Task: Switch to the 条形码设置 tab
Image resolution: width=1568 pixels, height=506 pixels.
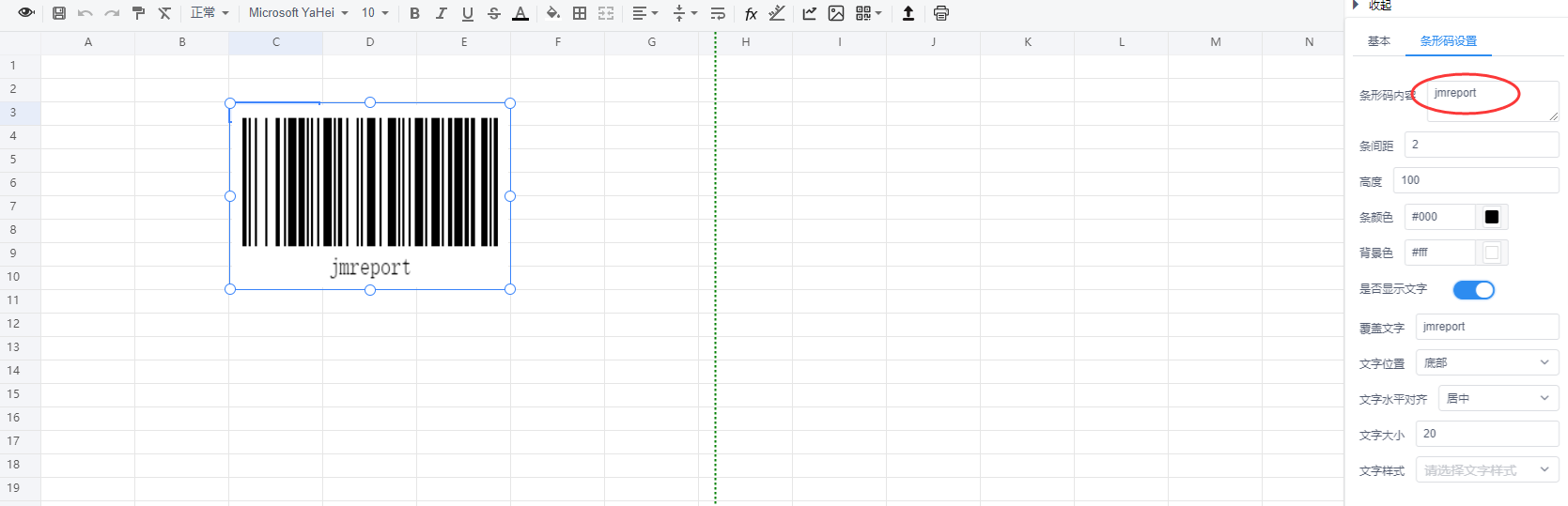Action: click(x=1448, y=41)
